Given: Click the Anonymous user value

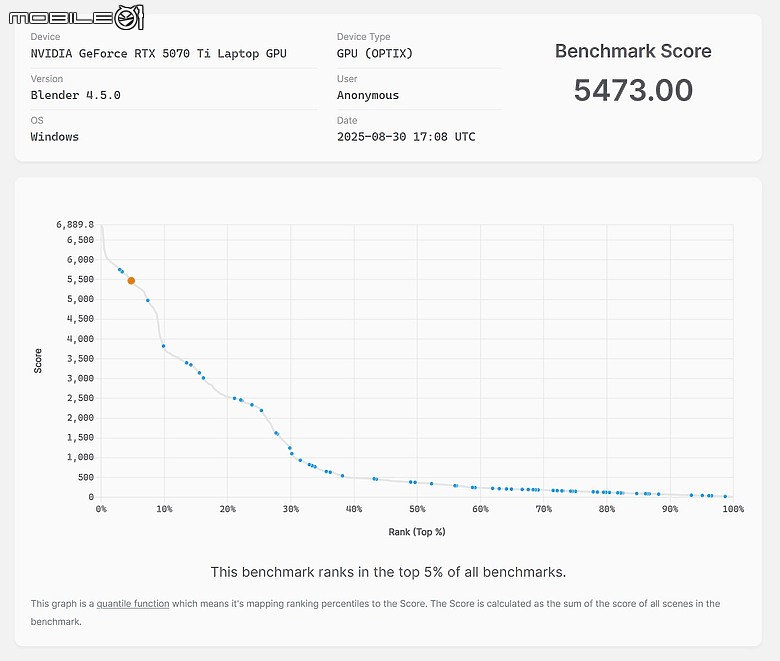Looking at the screenshot, I should point(368,95).
